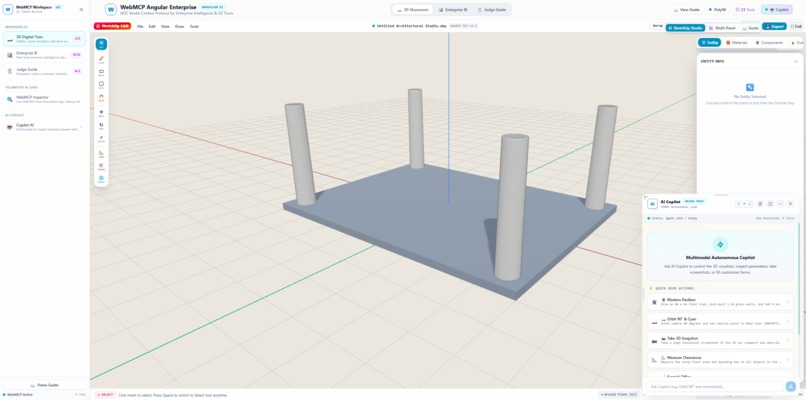Click the front-right cylindrical column in viewport
This screenshot has width=806, height=400.
tap(511, 207)
